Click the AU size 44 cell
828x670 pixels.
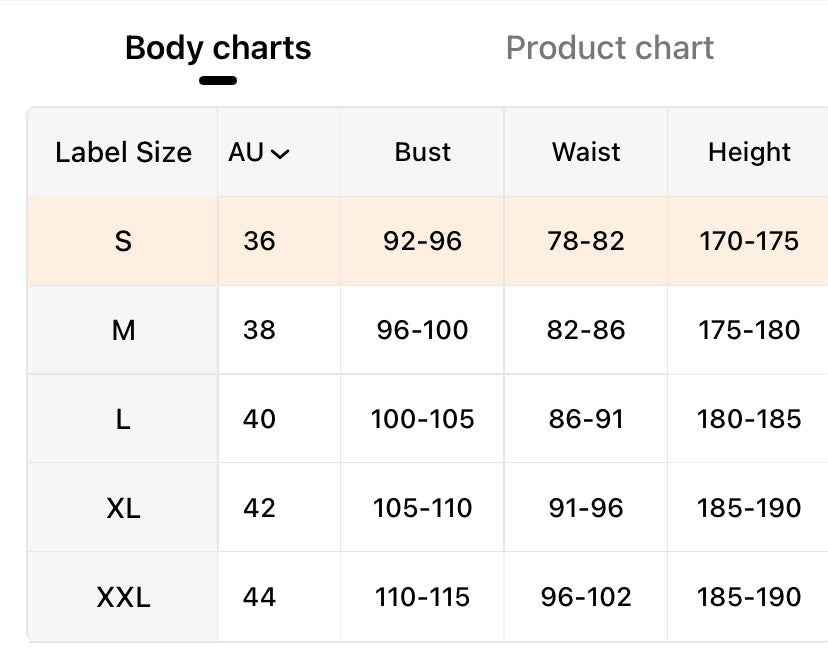coord(259,597)
